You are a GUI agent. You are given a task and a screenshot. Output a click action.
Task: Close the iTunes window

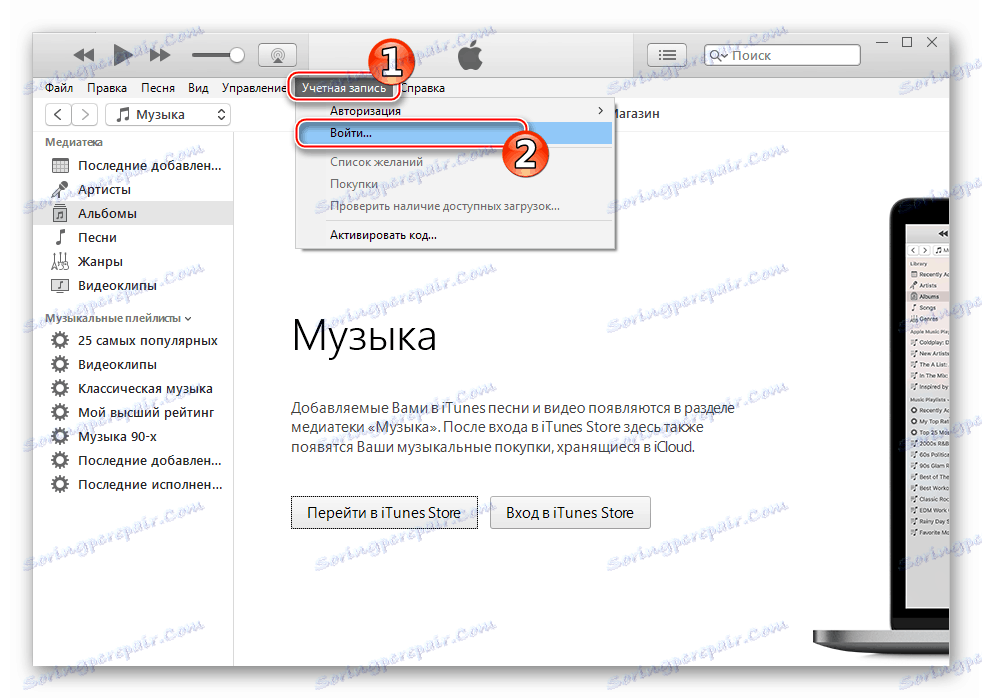pos(932,42)
